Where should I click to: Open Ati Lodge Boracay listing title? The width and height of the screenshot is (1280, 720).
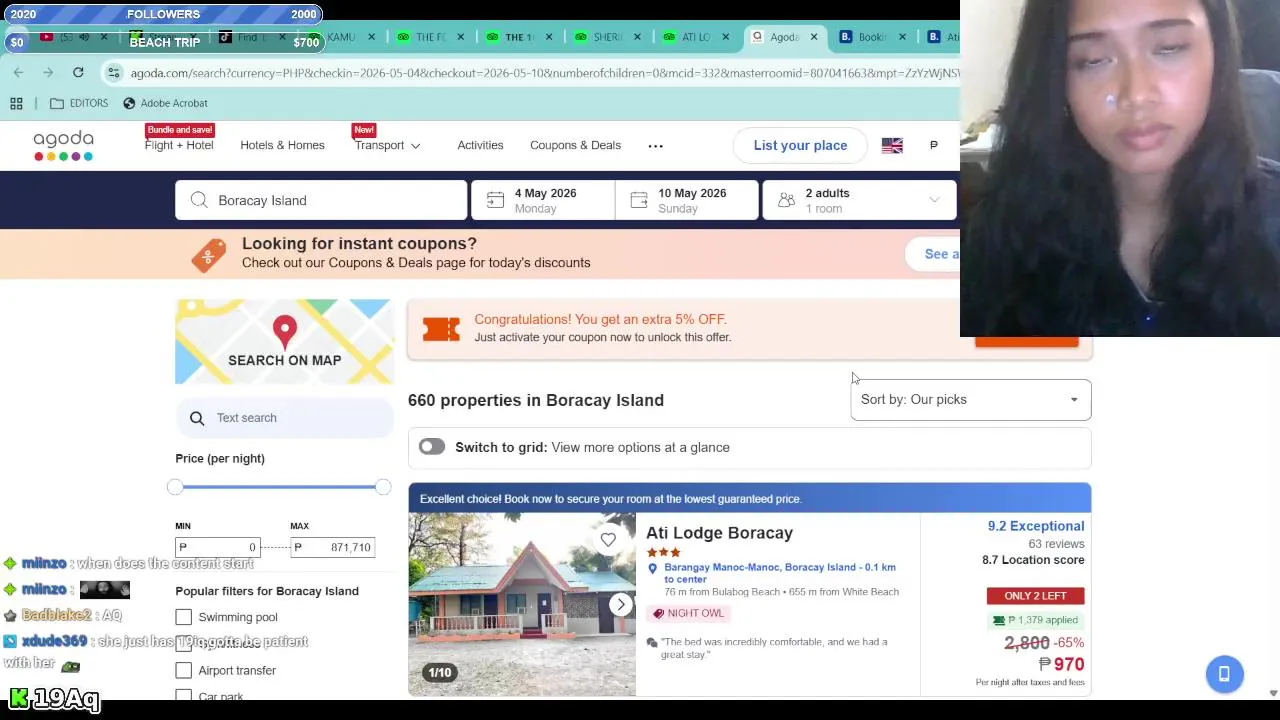point(719,533)
